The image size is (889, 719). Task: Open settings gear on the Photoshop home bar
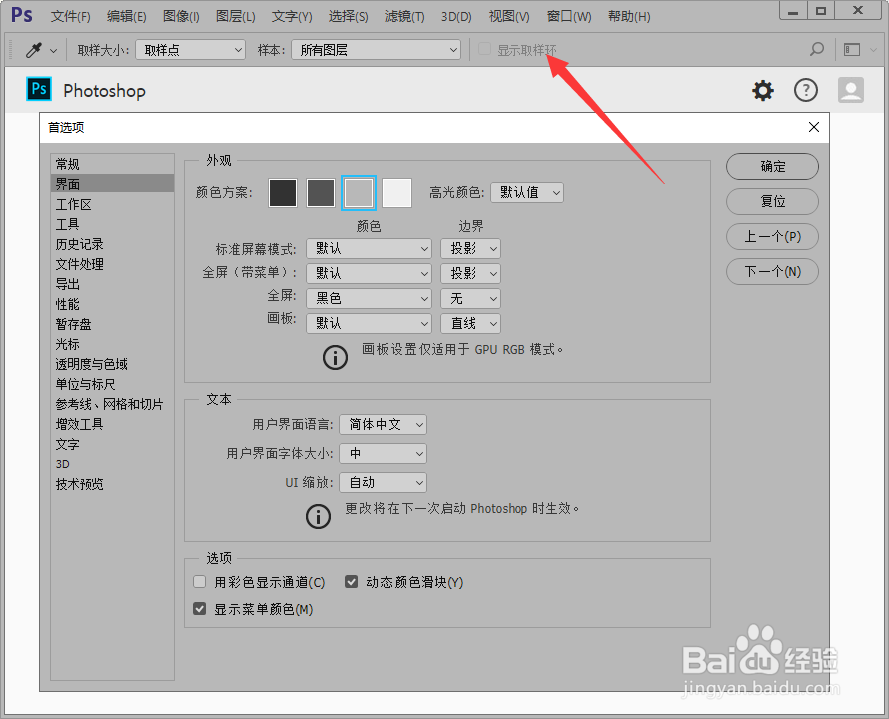point(763,90)
